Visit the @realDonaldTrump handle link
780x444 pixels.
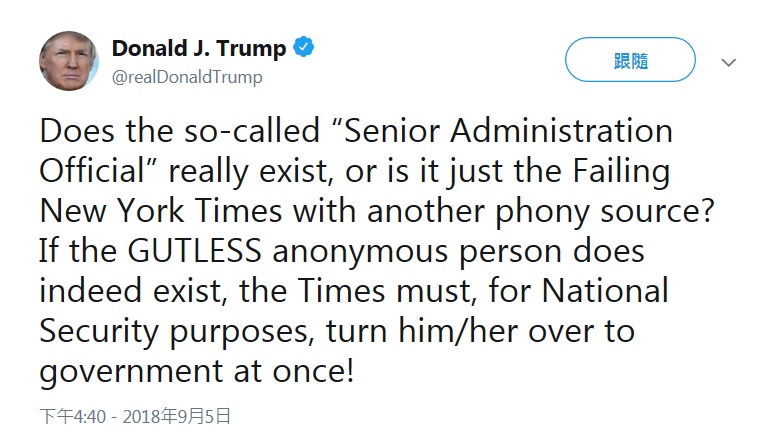point(187,77)
